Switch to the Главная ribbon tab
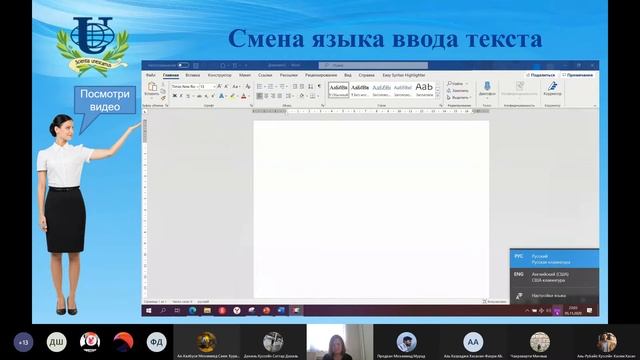The image size is (640, 360). click(171, 76)
